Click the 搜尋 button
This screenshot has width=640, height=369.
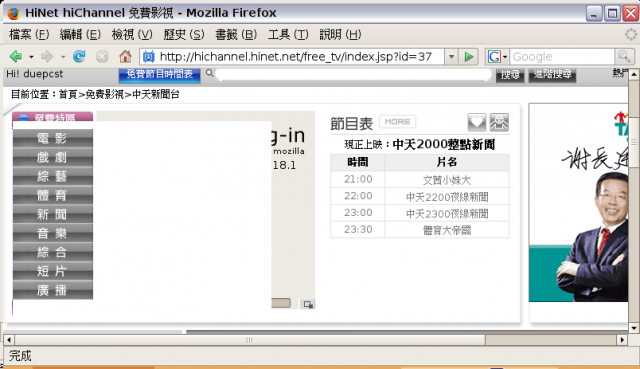pyautogui.click(x=510, y=75)
